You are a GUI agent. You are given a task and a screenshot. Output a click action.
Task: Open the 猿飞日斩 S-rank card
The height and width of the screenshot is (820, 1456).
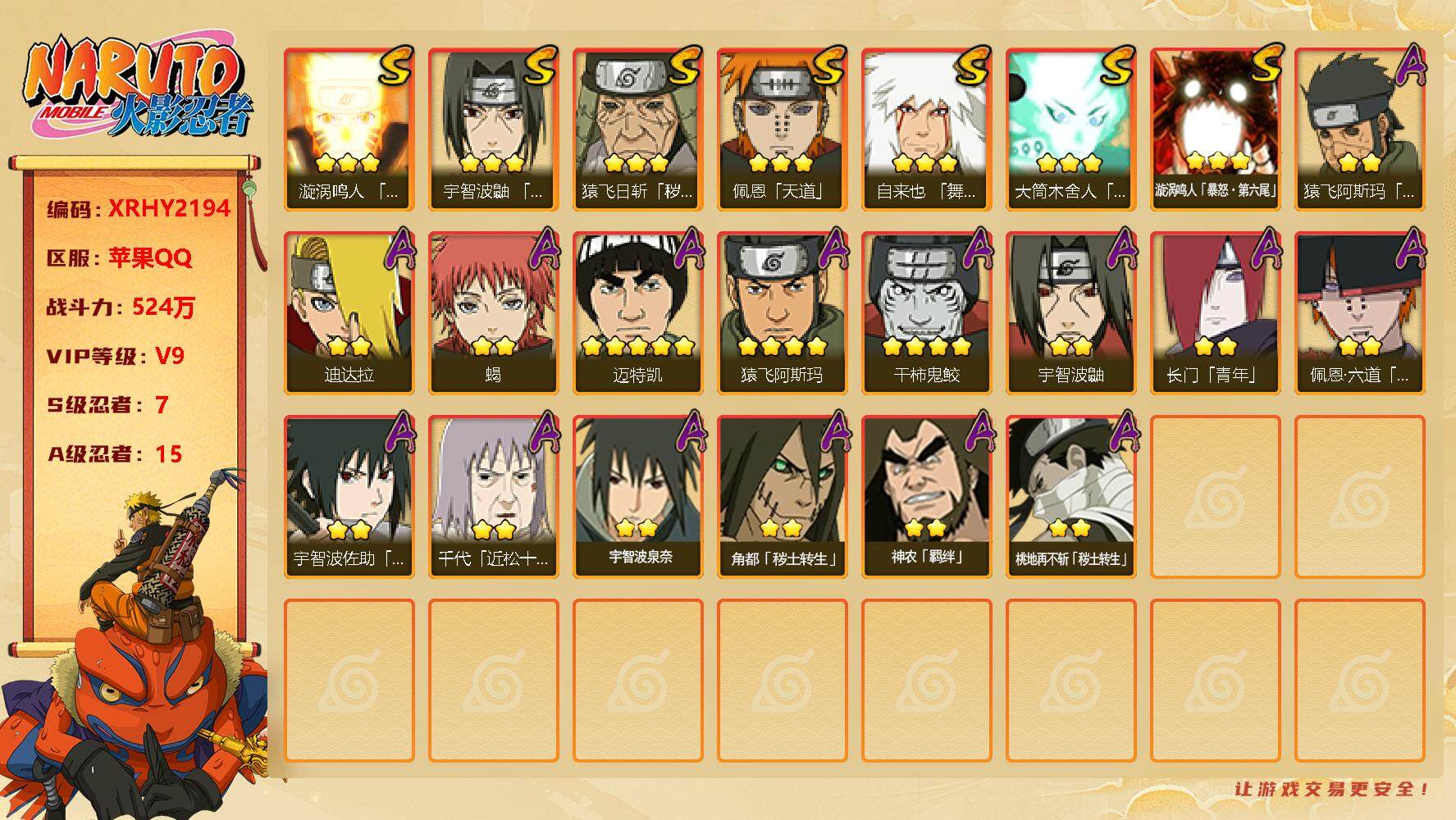pyautogui.click(x=637, y=130)
